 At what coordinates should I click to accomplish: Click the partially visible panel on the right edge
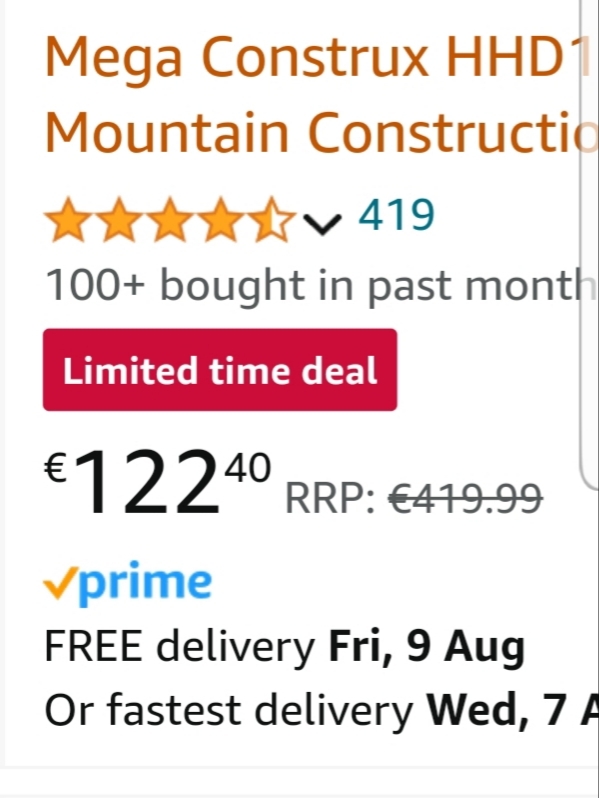click(589, 244)
